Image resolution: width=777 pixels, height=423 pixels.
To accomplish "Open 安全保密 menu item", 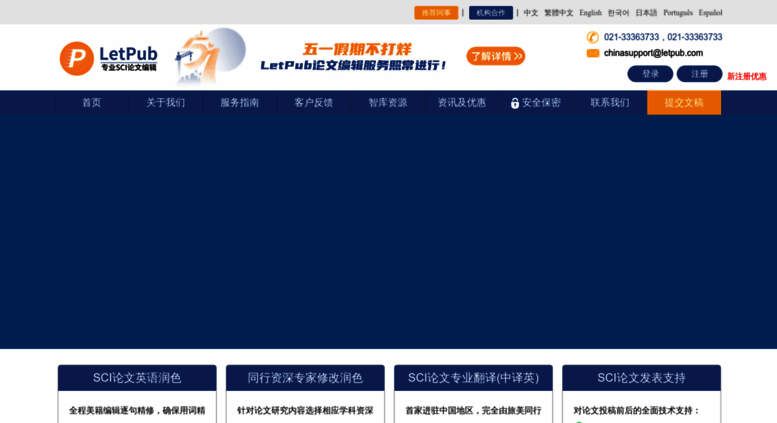I will pos(536,103).
